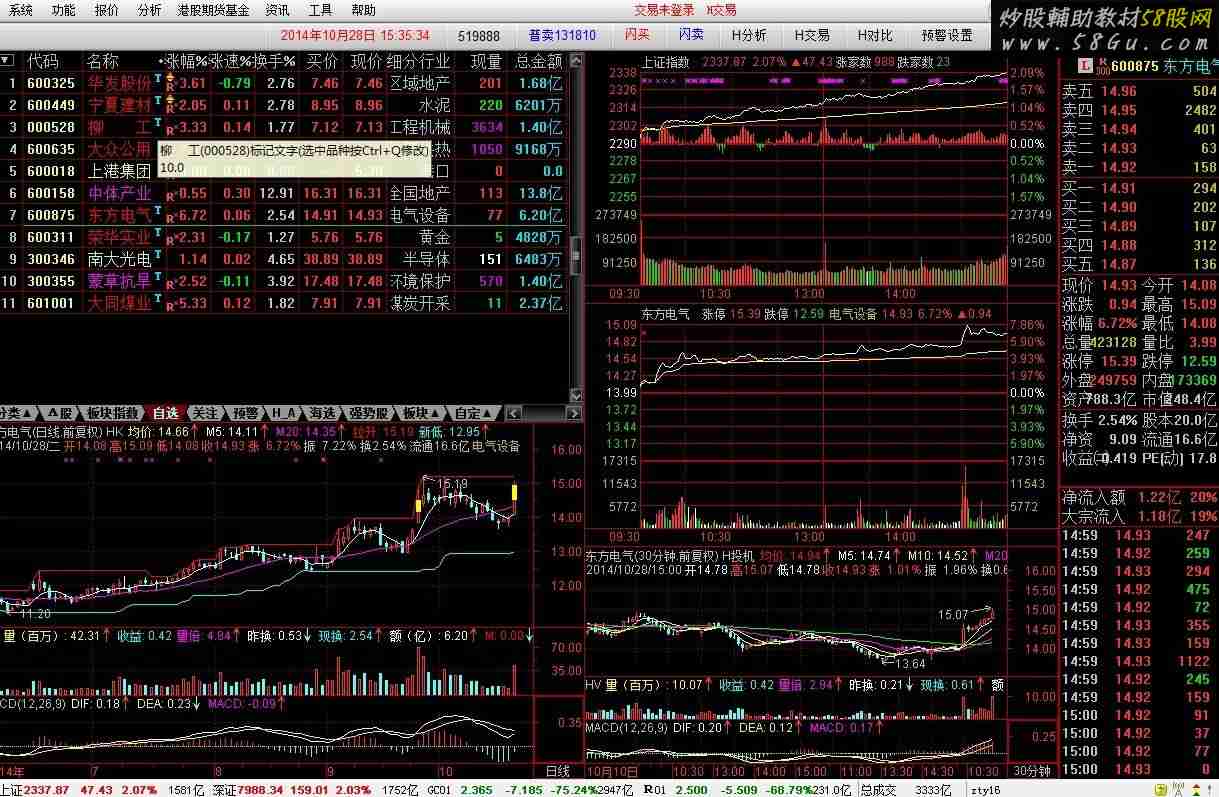
Task: Click the 30分钟 period label under chart
Action: point(1031,771)
